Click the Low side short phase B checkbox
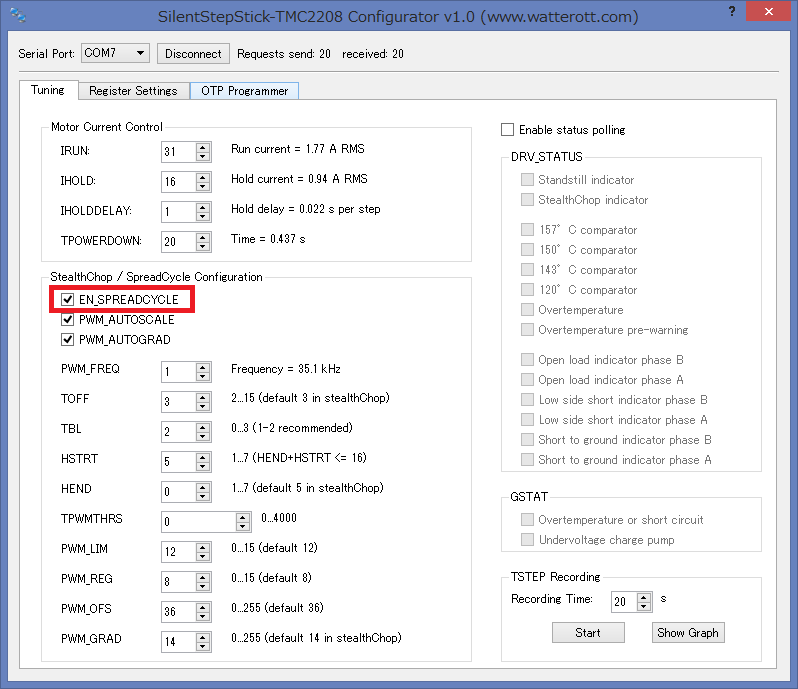The height and width of the screenshot is (689, 798). click(x=527, y=399)
